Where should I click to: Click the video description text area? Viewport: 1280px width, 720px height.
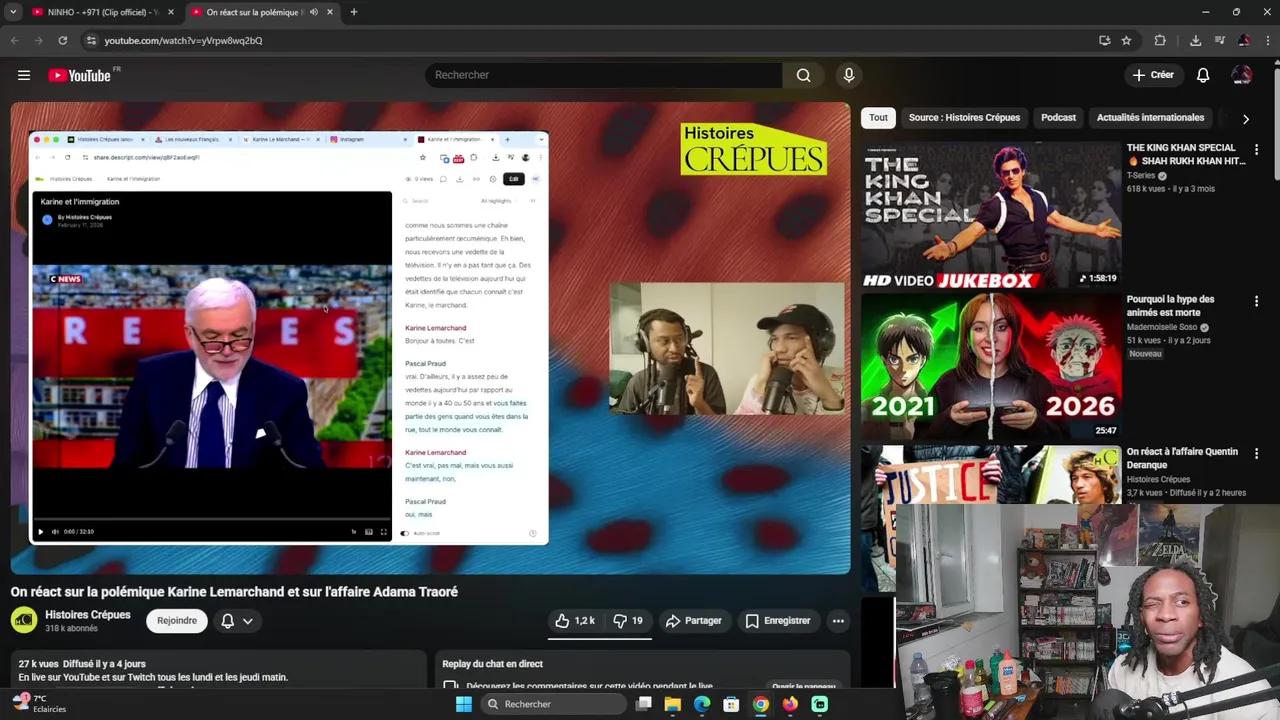(218, 671)
